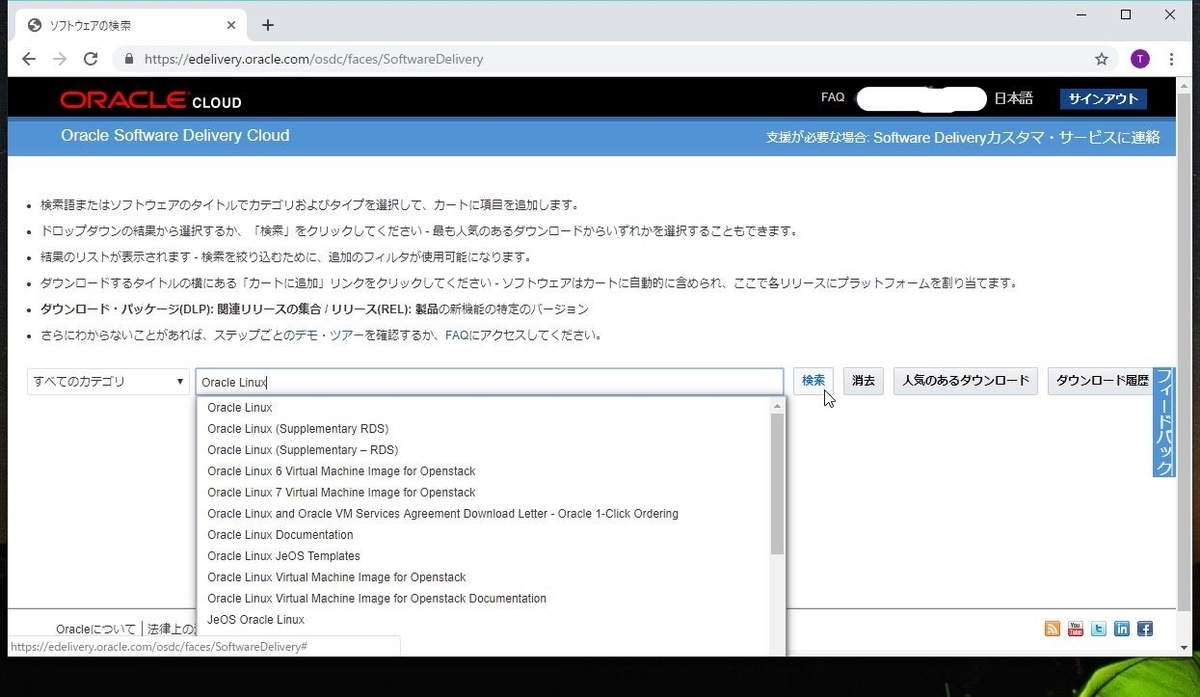This screenshot has height=697, width=1200.
Task: Click the browser profile avatar icon
Action: click(1139, 59)
